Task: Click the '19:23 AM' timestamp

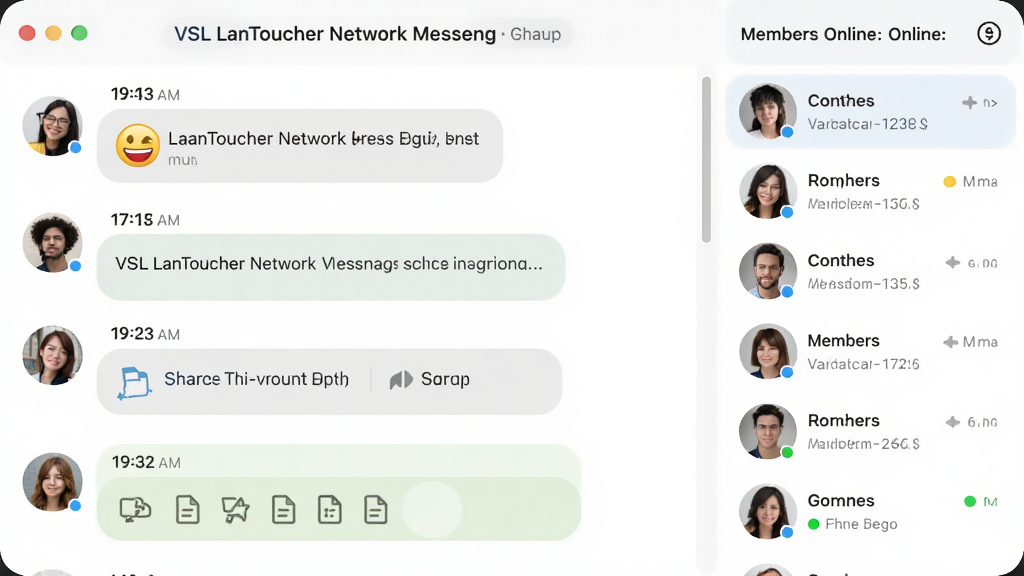Action: [145, 334]
